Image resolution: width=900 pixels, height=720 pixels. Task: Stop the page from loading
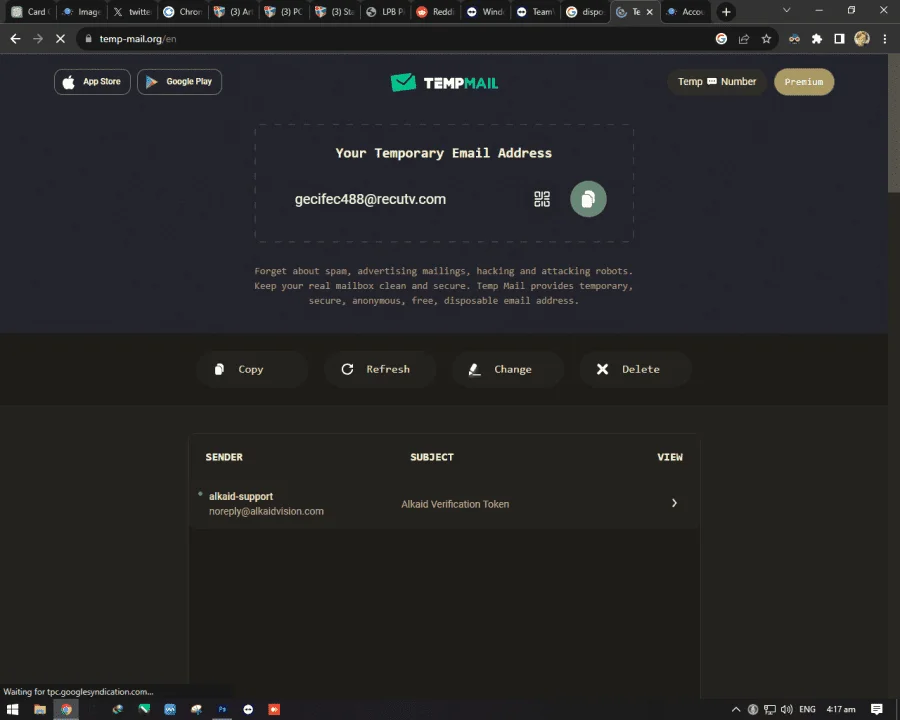point(60,38)
